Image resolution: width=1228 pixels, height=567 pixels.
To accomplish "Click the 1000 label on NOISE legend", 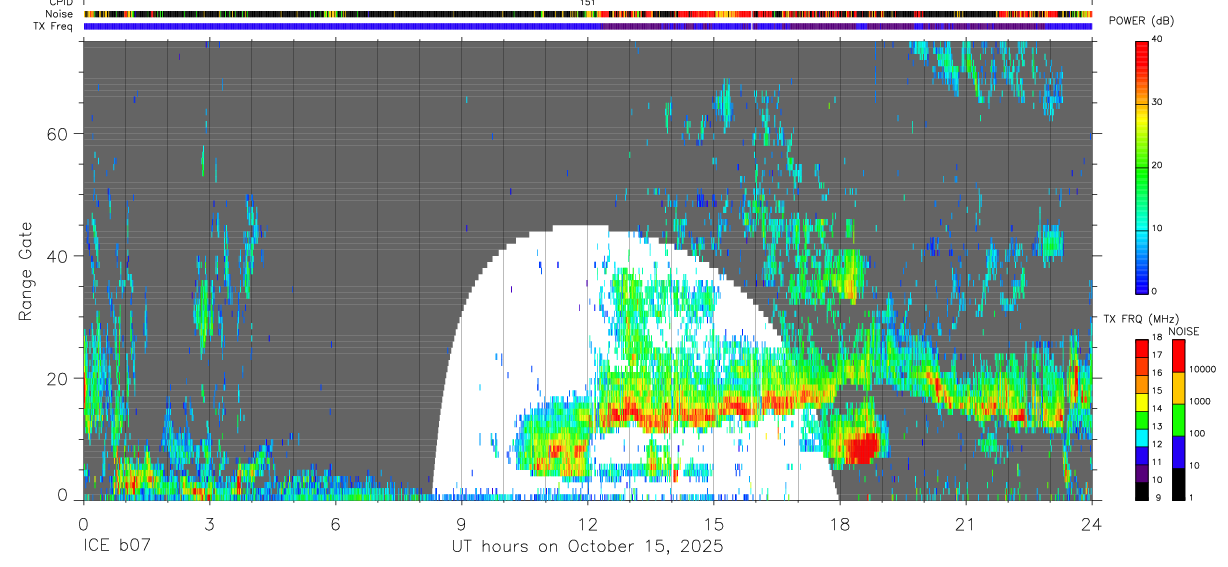I will (1199, 401).
